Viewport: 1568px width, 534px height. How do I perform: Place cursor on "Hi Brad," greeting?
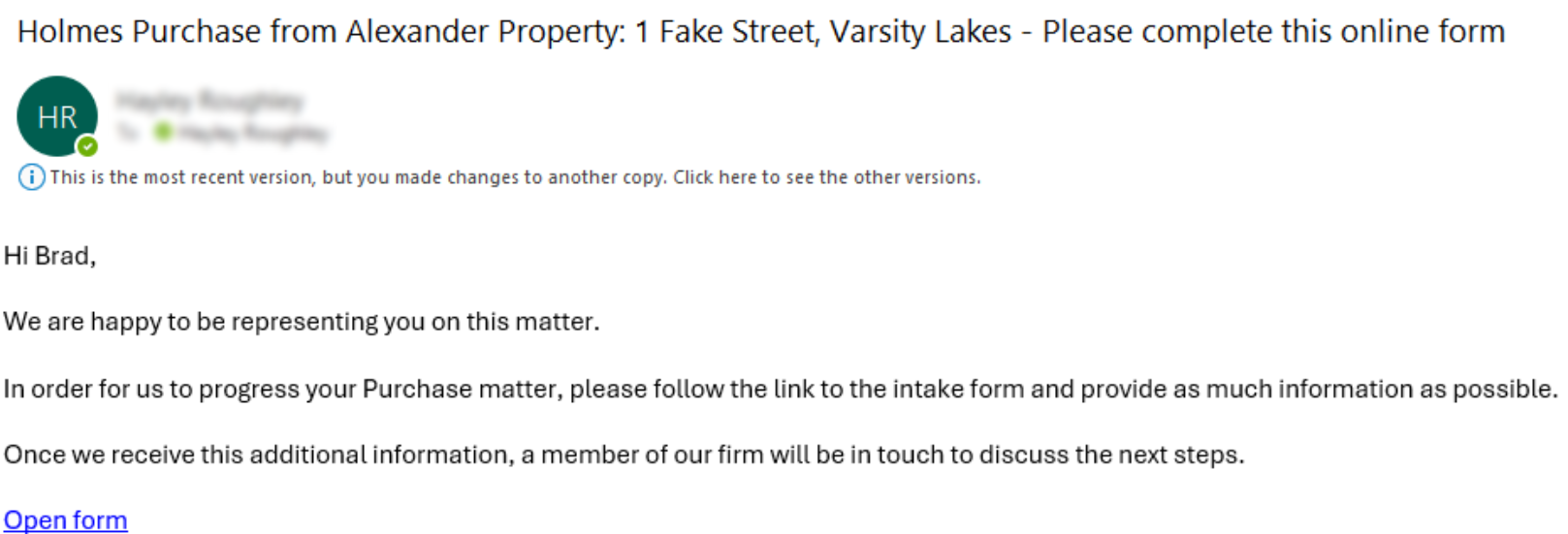pos(49,256)
